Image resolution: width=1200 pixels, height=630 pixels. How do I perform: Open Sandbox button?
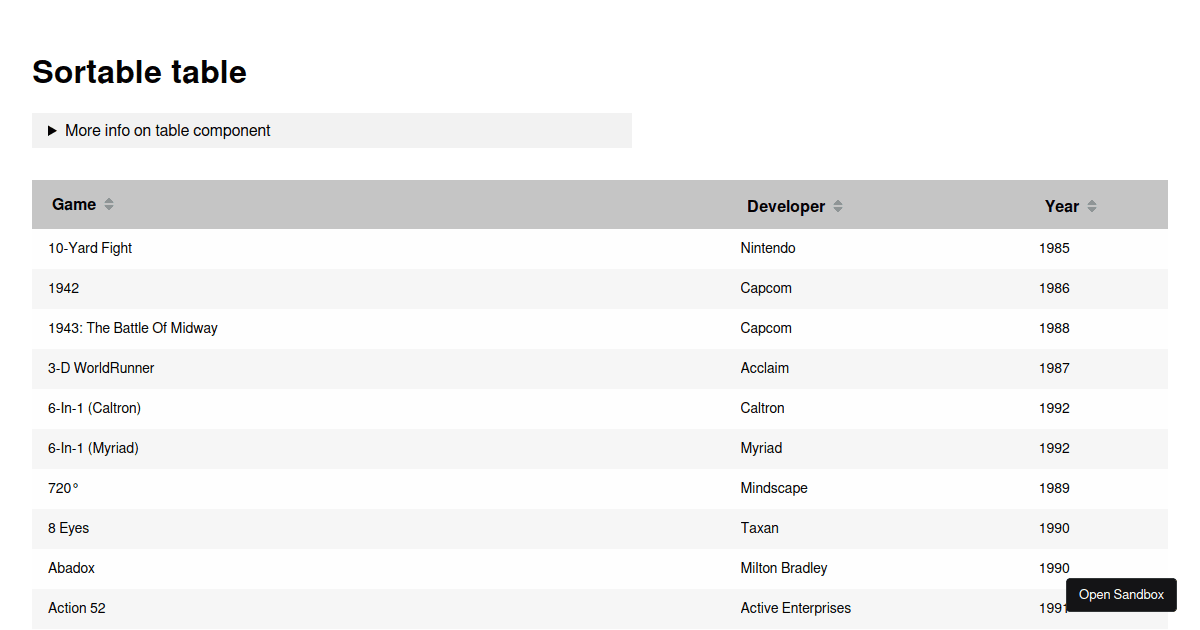[x=1121, y=594]
